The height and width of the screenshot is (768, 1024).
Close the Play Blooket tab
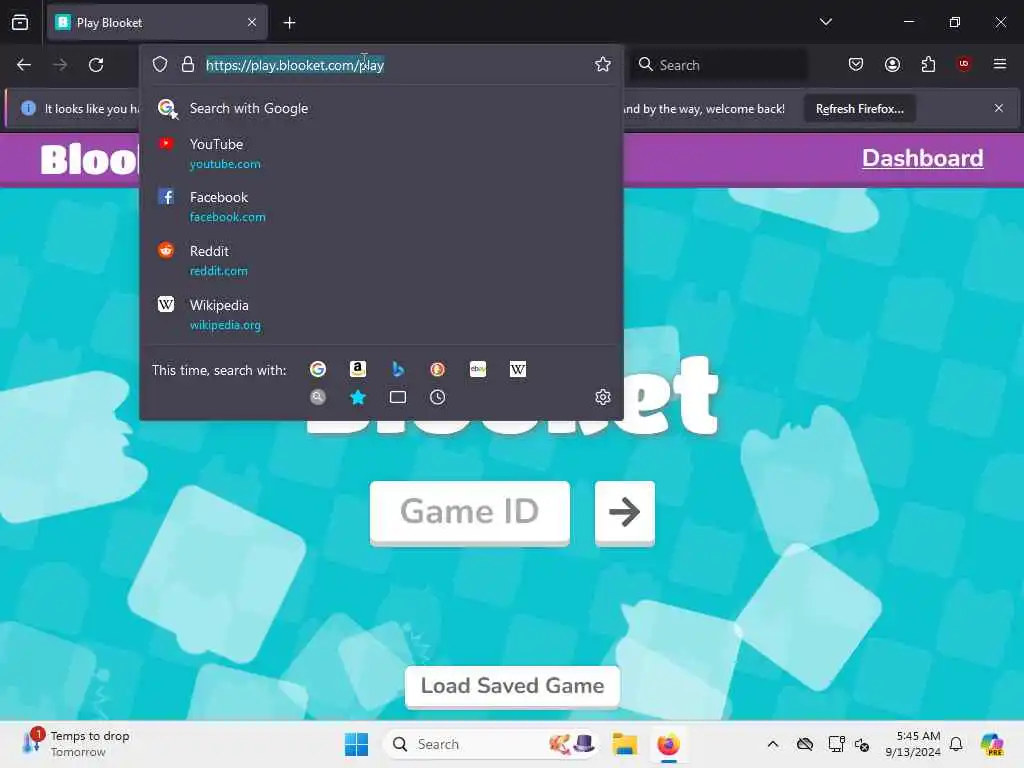[252, 22]
